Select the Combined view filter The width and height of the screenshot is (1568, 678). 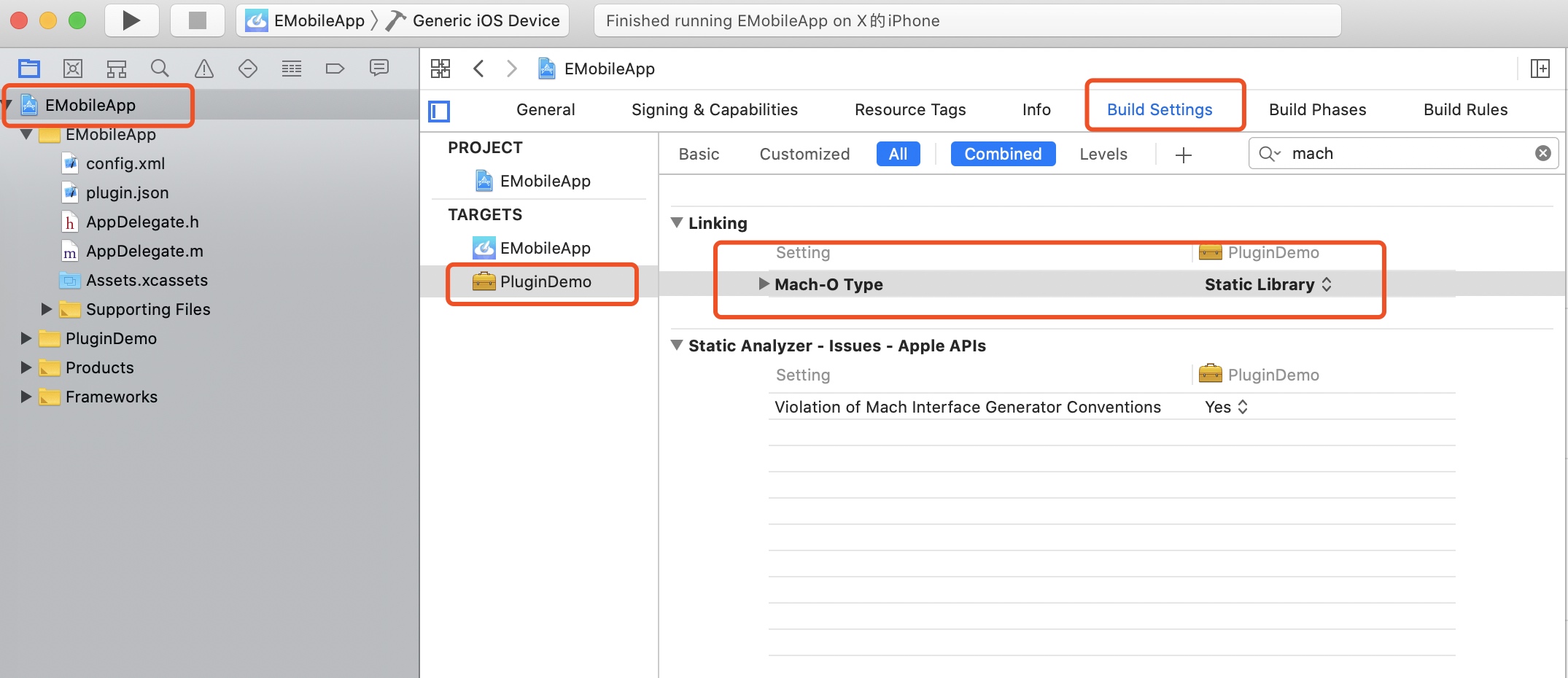1003,154
